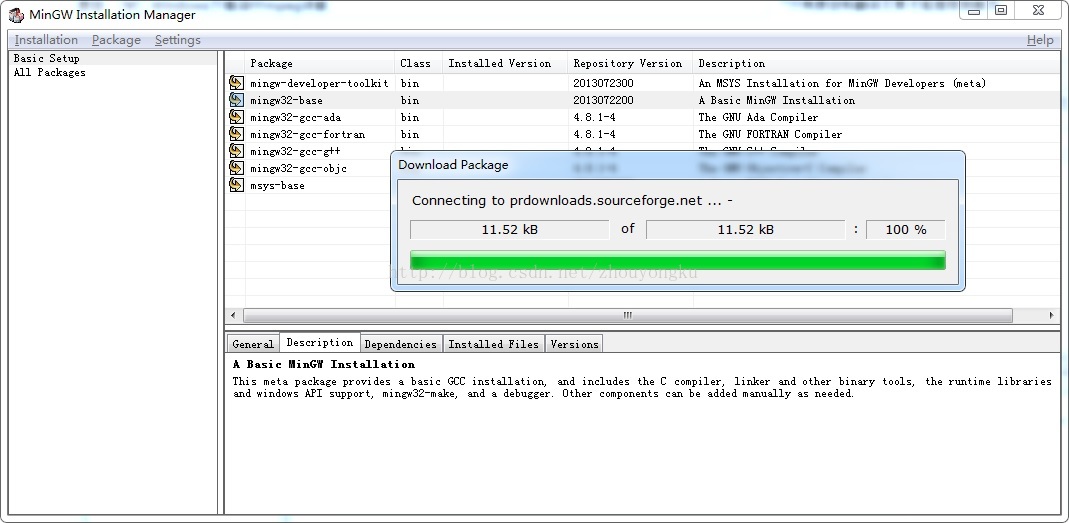
Task: Click 'The GNU FORTRAN Compiler' description cell
Action: pyautogui.click(x=770, y=134)
